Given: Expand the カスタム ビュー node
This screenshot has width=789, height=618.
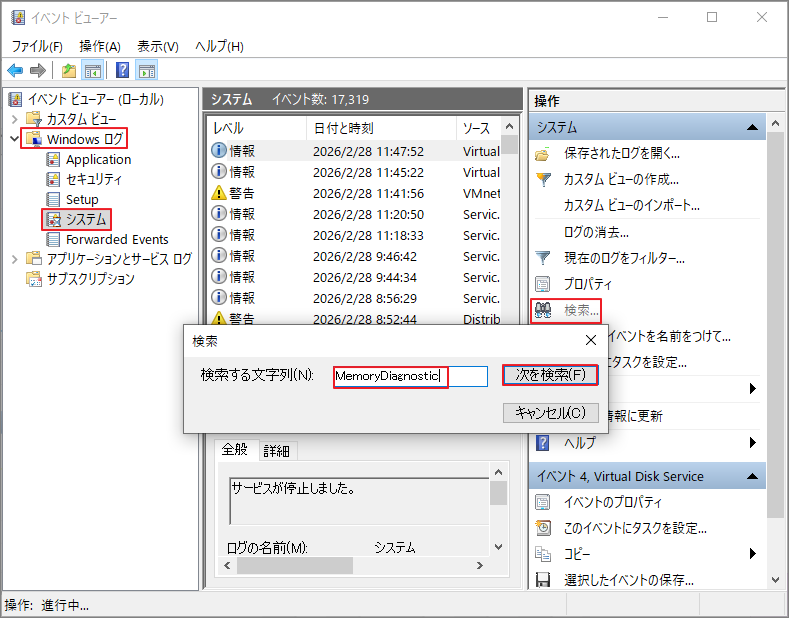Looking at the screenshot, I should pos(15,119).
